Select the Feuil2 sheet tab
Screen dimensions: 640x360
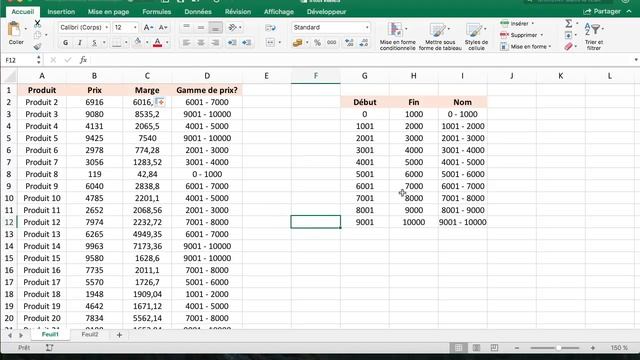click(90, 334)
